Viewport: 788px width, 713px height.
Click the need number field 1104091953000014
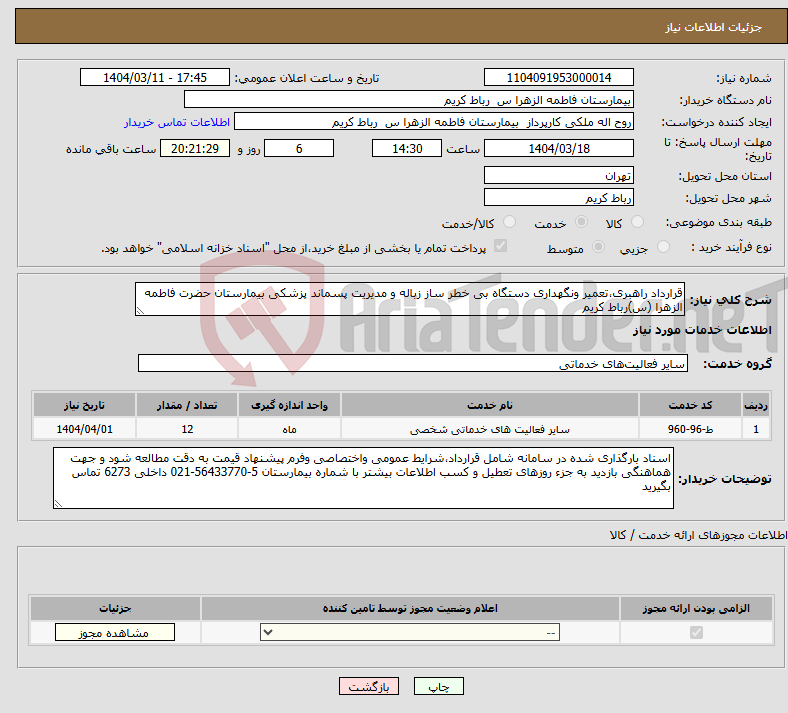[558, 78]
